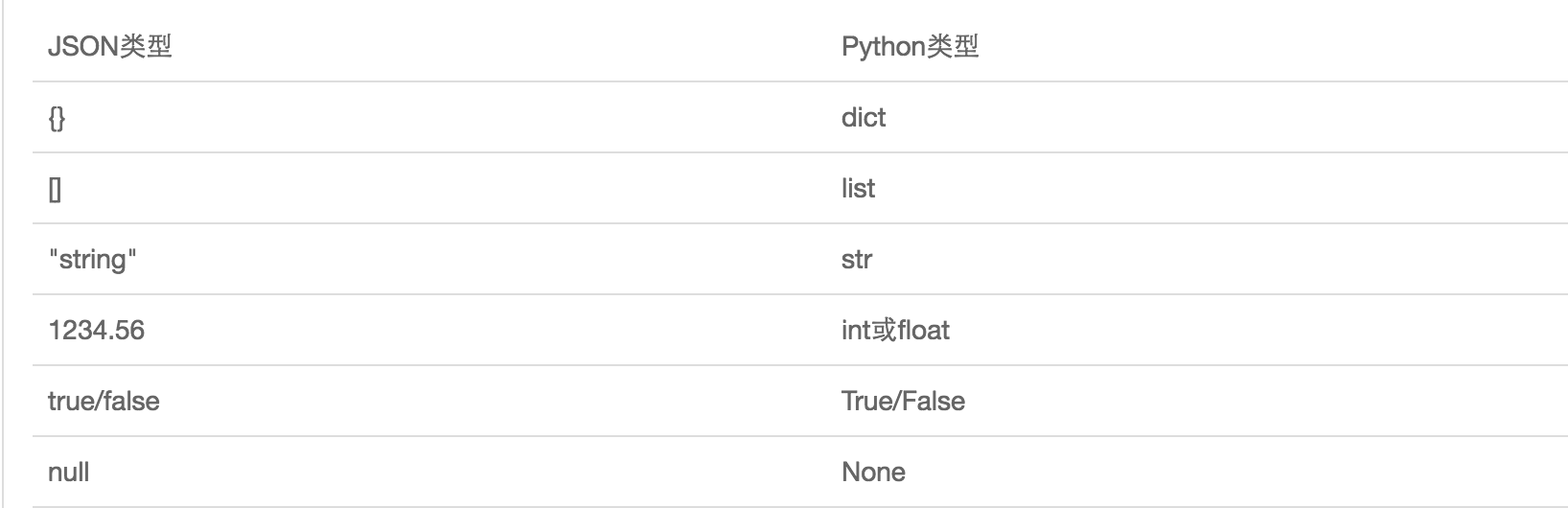The image size is (1568, 508).
Task: Click the "None" Python cell
Action: [873, 472]
